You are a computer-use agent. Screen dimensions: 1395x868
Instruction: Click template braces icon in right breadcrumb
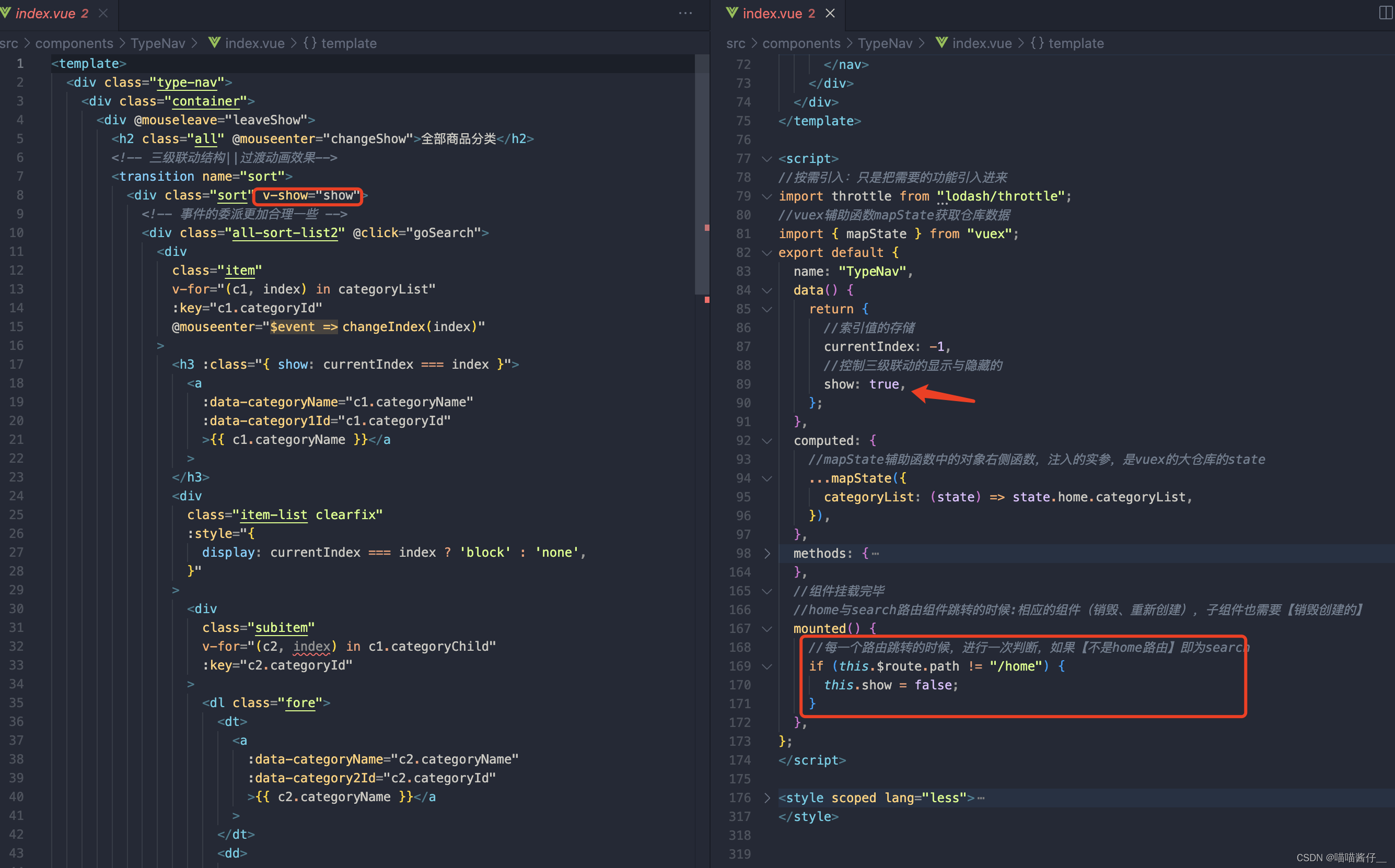point(1037,43)
